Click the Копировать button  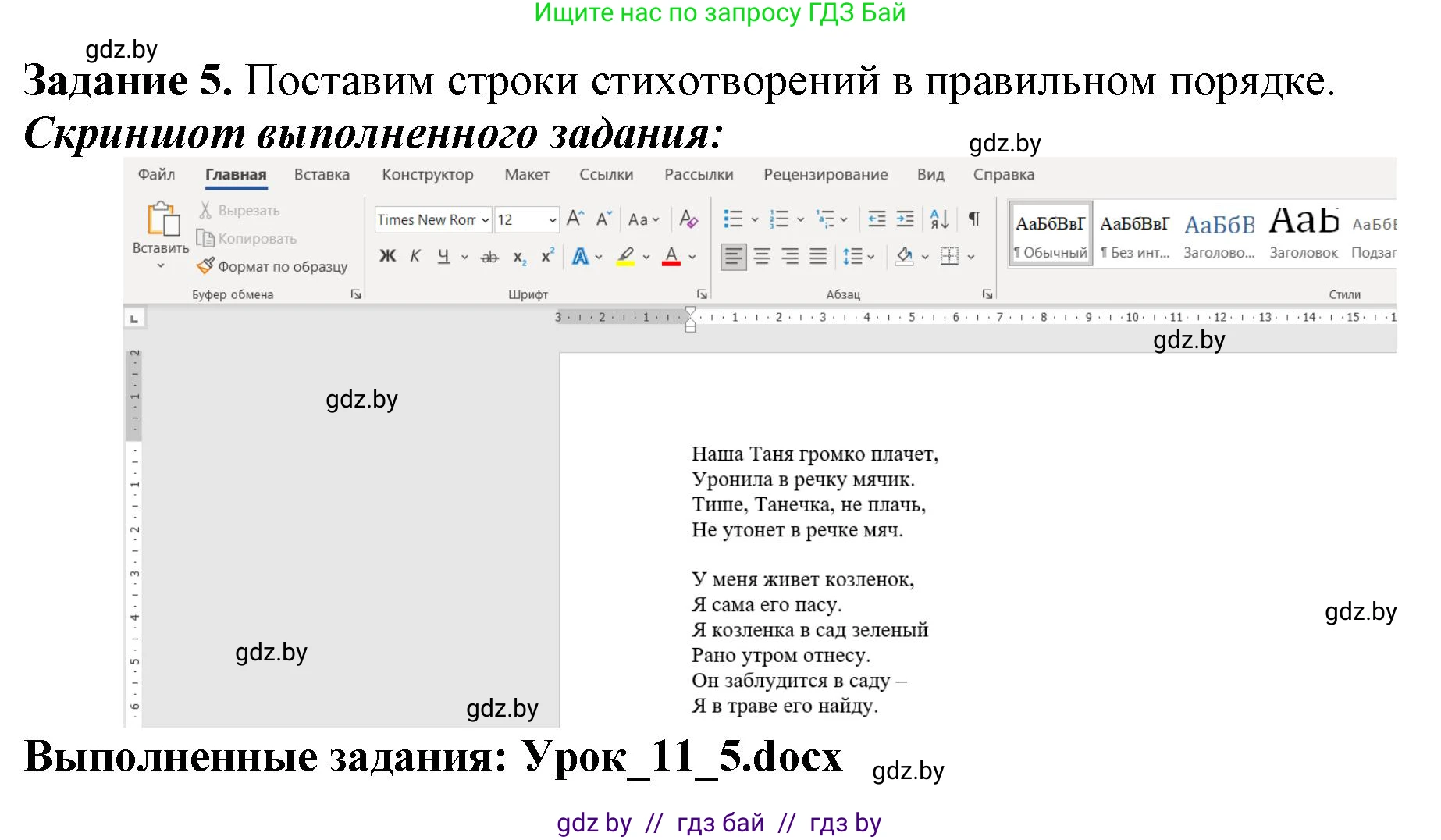tap(247, 238)
